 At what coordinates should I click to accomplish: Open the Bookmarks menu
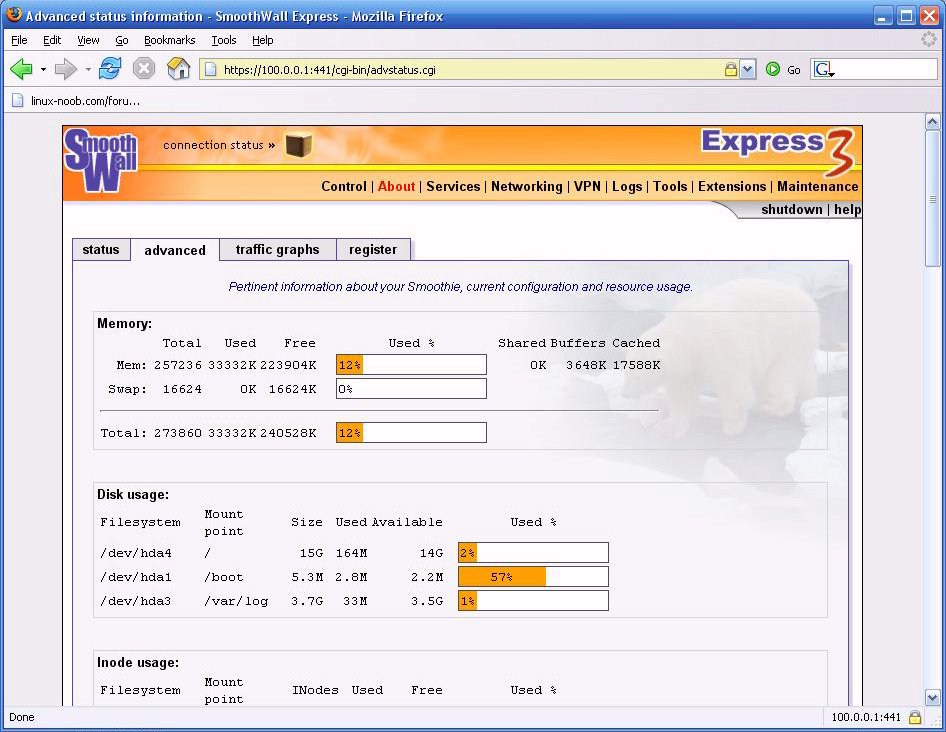point(170,40)
